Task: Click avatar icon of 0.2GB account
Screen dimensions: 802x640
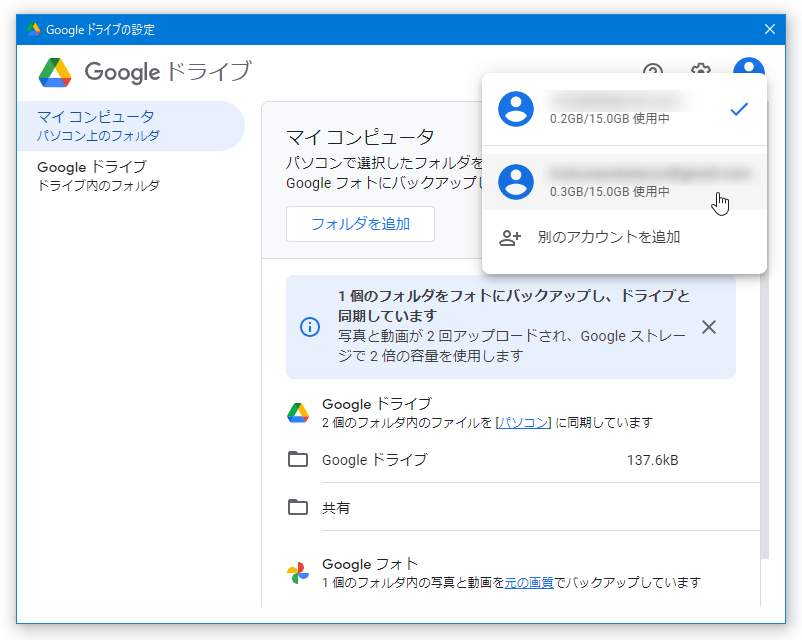Action: pyautogui.click(x=516, y=109)
